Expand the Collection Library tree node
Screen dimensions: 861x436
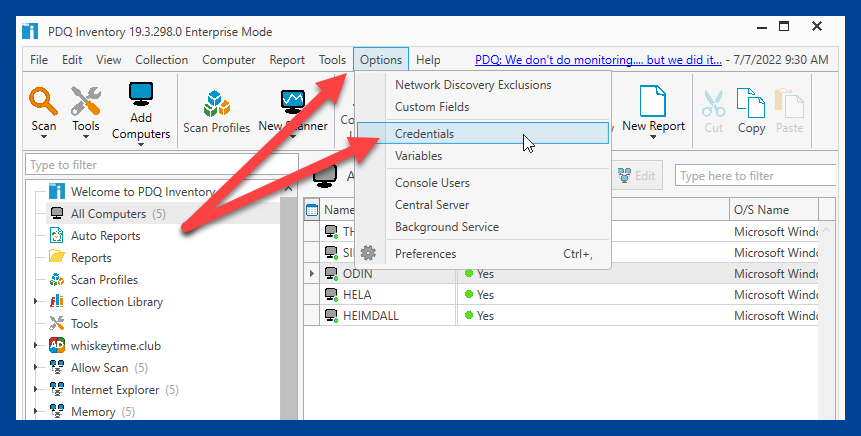pos(36,301)
